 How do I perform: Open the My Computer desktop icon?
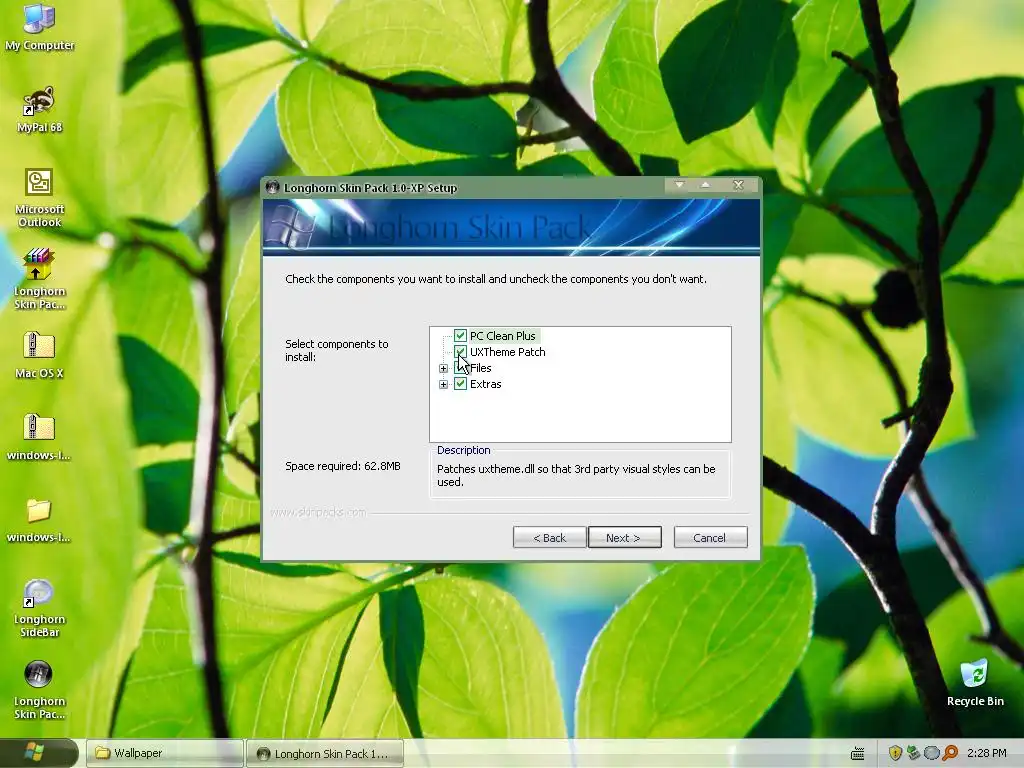tap(39, 26)
